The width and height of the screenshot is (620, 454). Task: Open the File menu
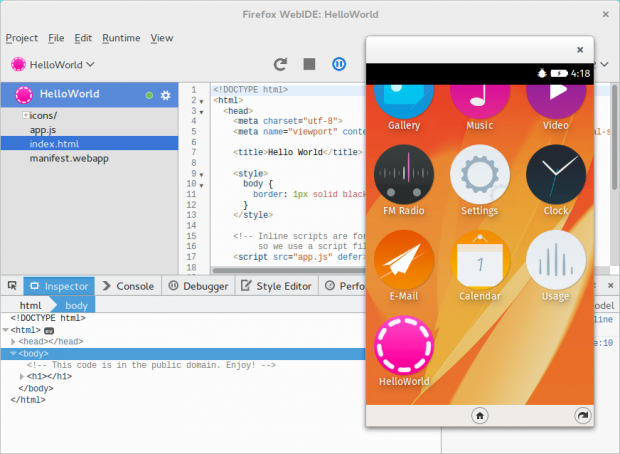pyautogui.click(x=56, y=38)
